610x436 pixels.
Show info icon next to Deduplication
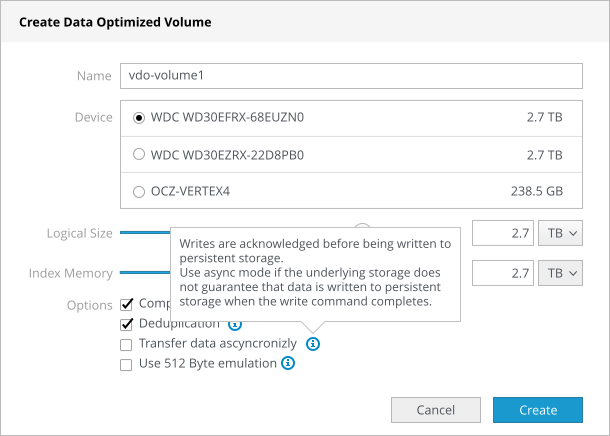tap(235, 326)
